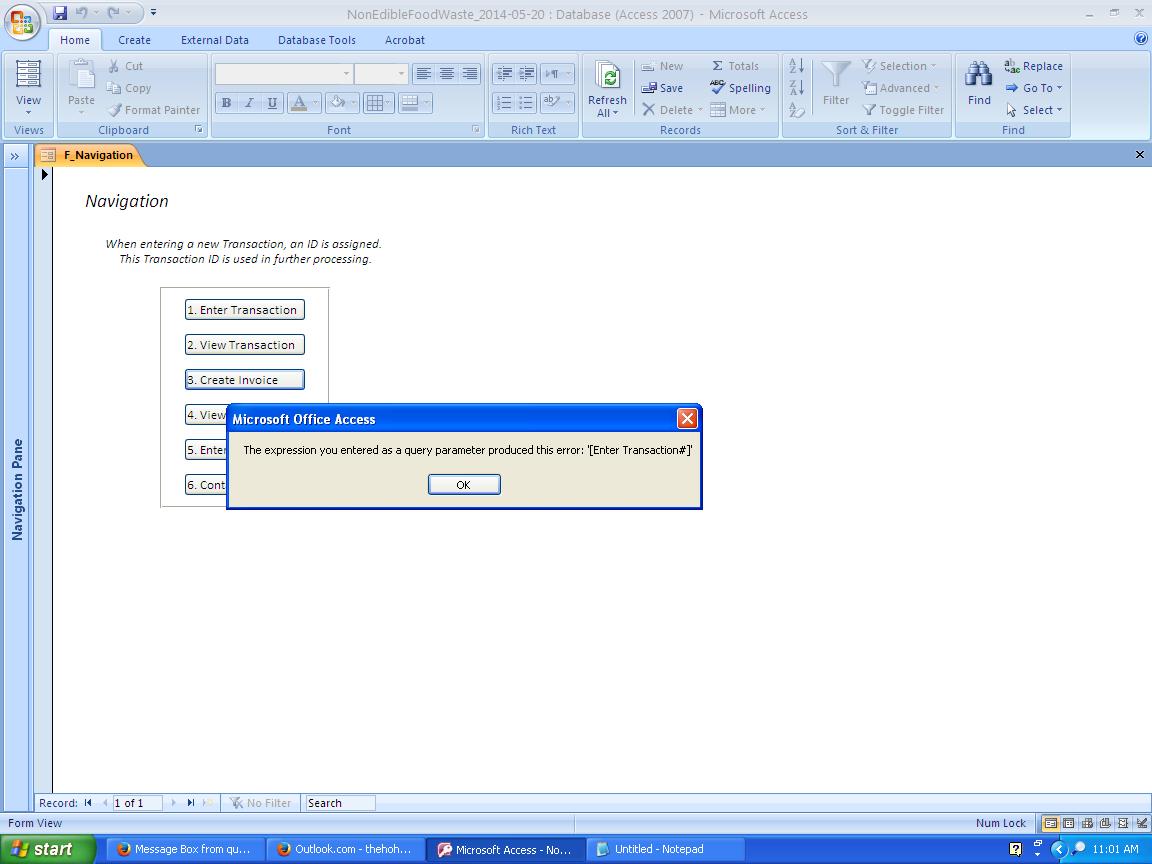Screen dimensions: 1152x864
Task: Switch to the Acrobat ribbon tab
Action: pos(405,40)
